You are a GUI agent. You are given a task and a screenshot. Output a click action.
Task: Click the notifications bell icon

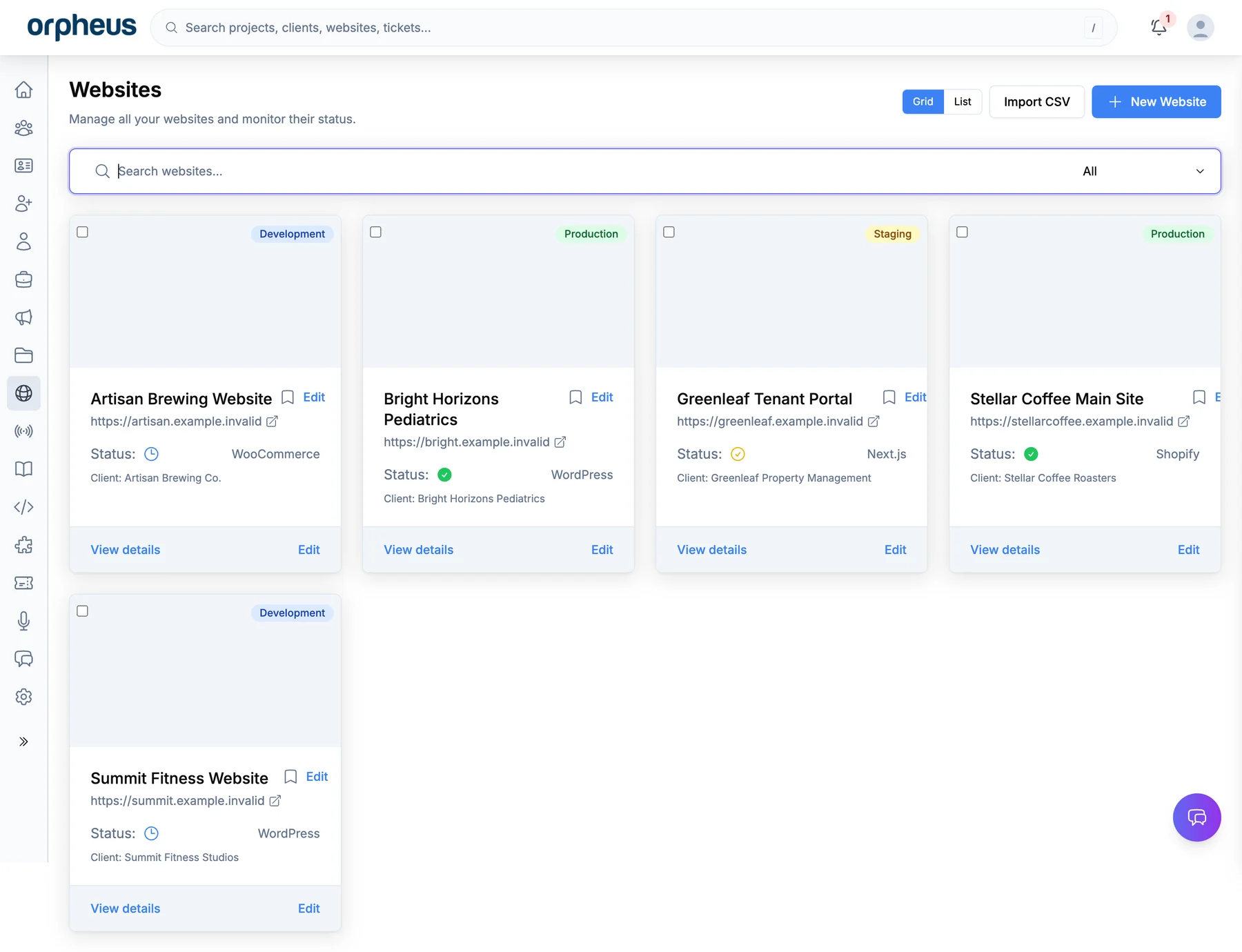pyautogui.click(x=1159, y=28)
